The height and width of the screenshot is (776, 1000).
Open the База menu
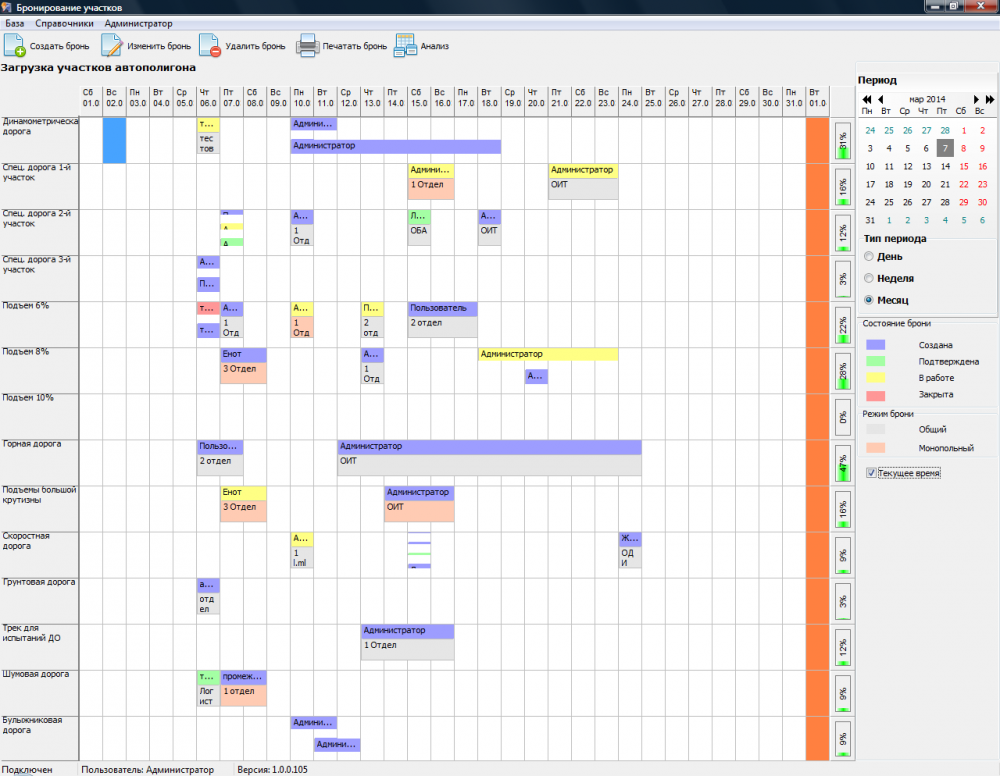[15, 24]
